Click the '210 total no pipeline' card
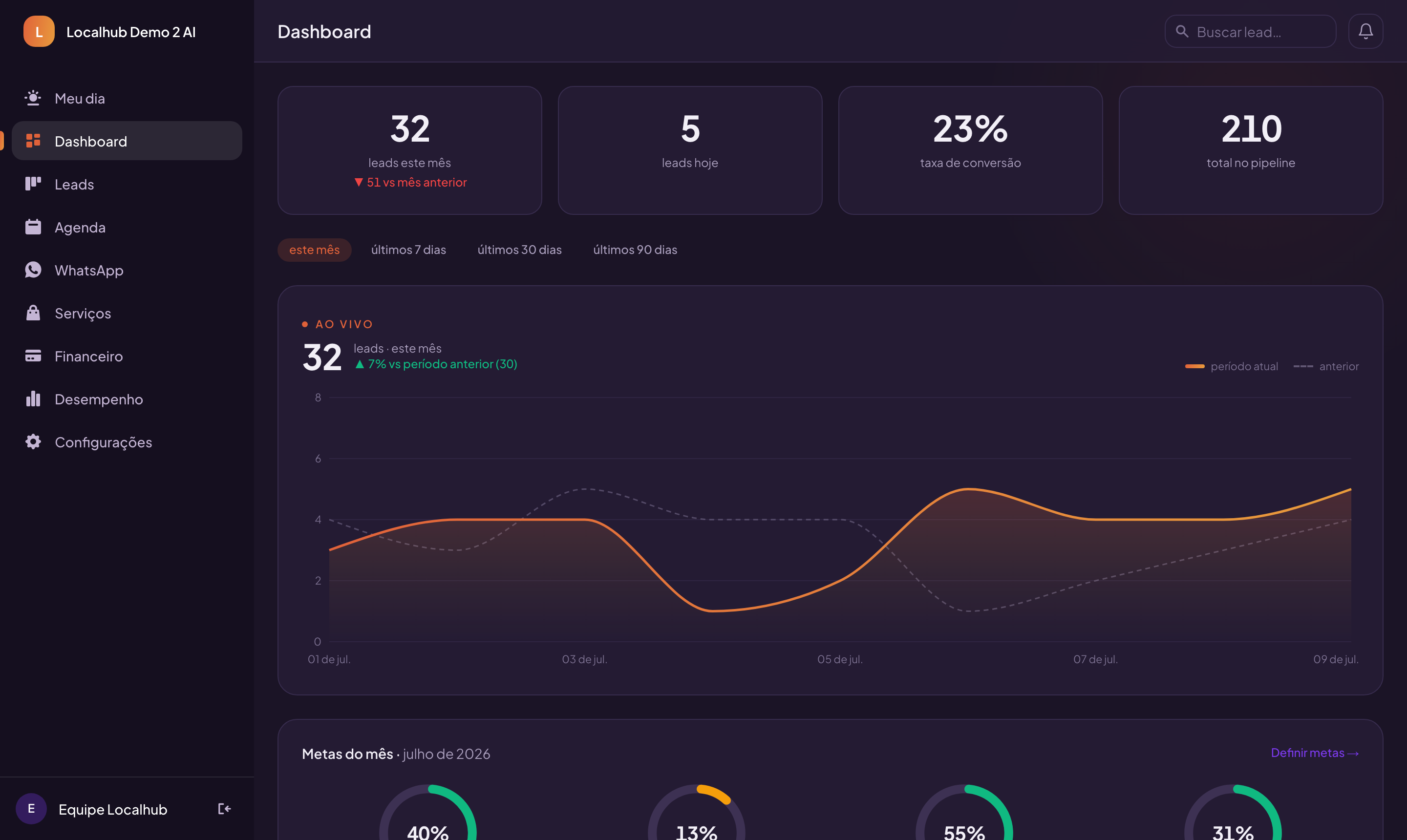This screenshot has height=840, width=1407. click(x=1250, y=150)
